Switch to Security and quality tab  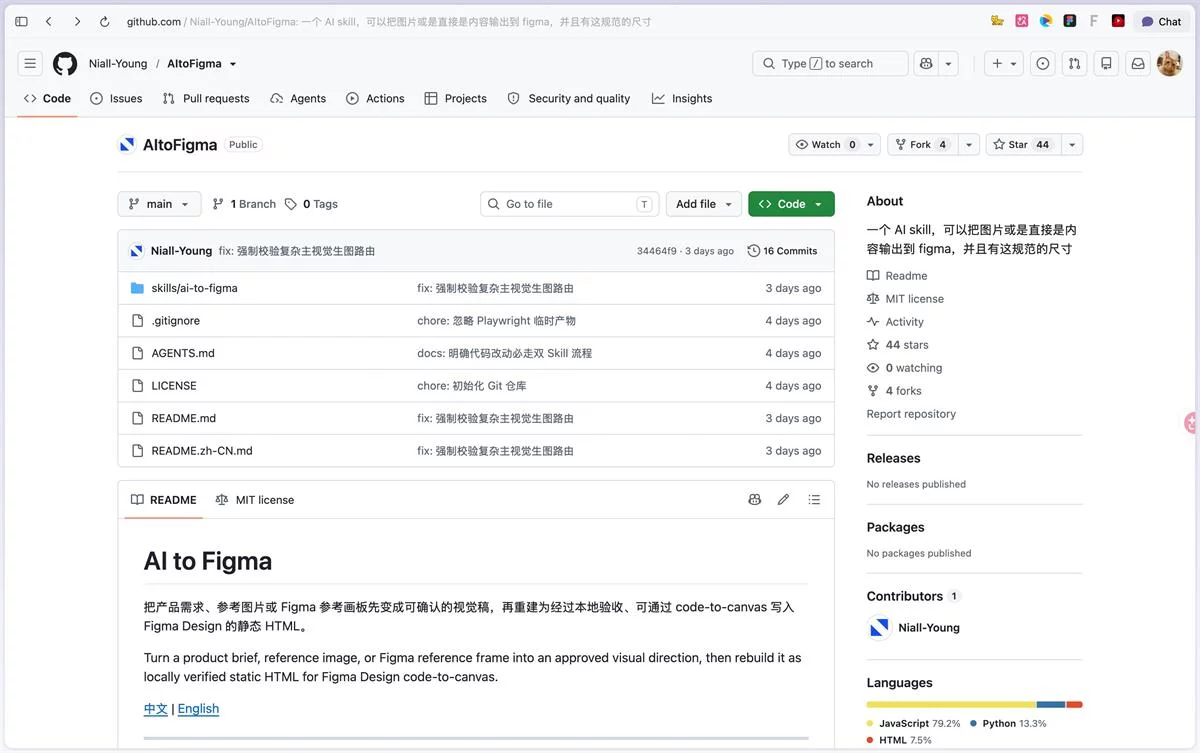tap(569, 98)
